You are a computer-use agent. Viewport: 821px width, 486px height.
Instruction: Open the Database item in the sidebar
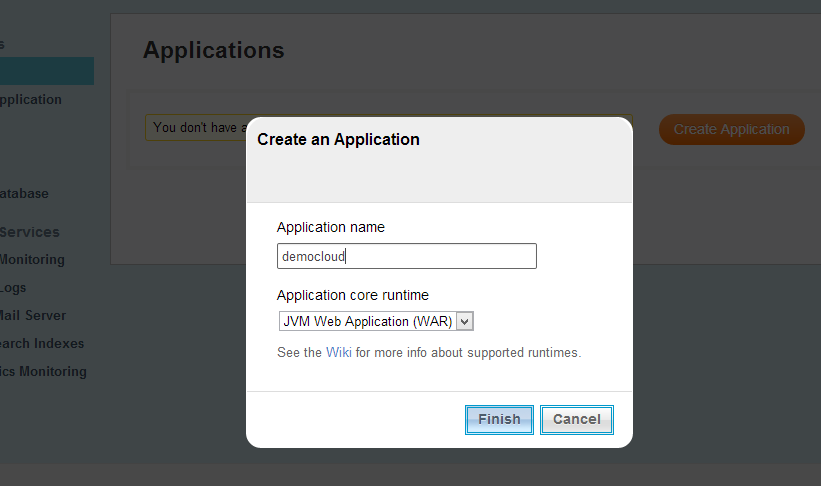(x=24, y=194)
